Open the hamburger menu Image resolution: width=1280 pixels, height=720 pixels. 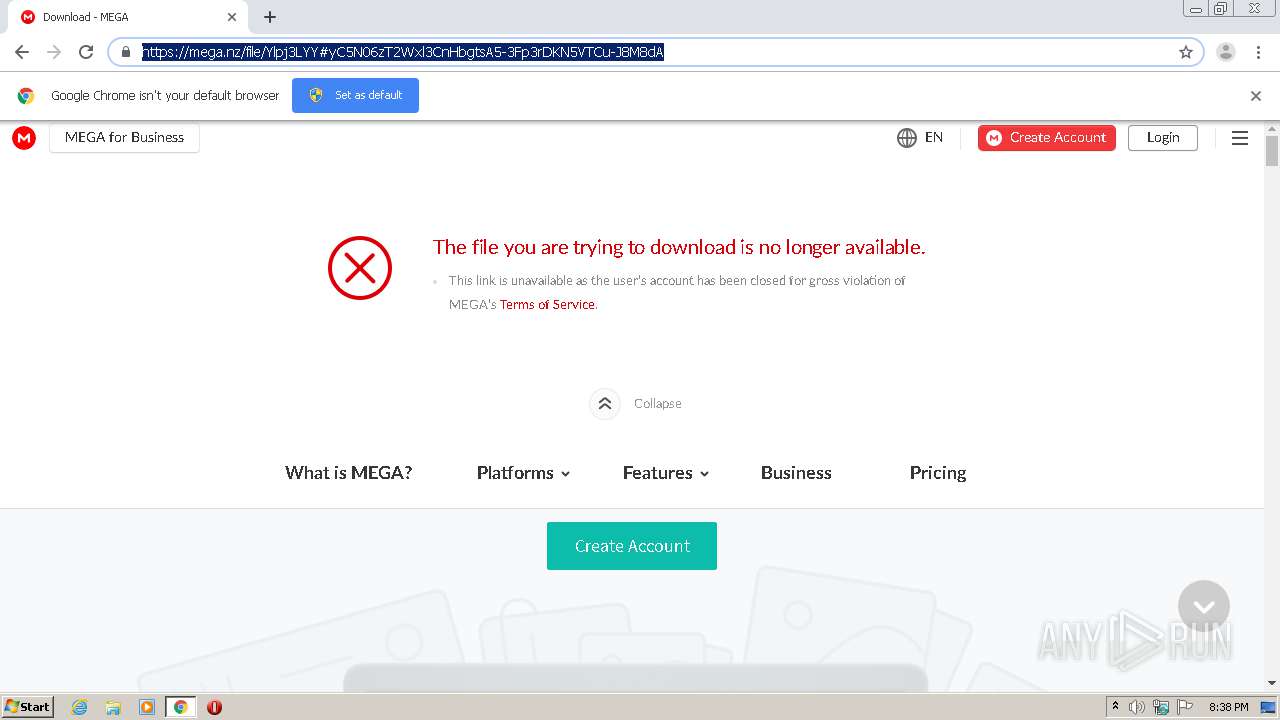1240,138
